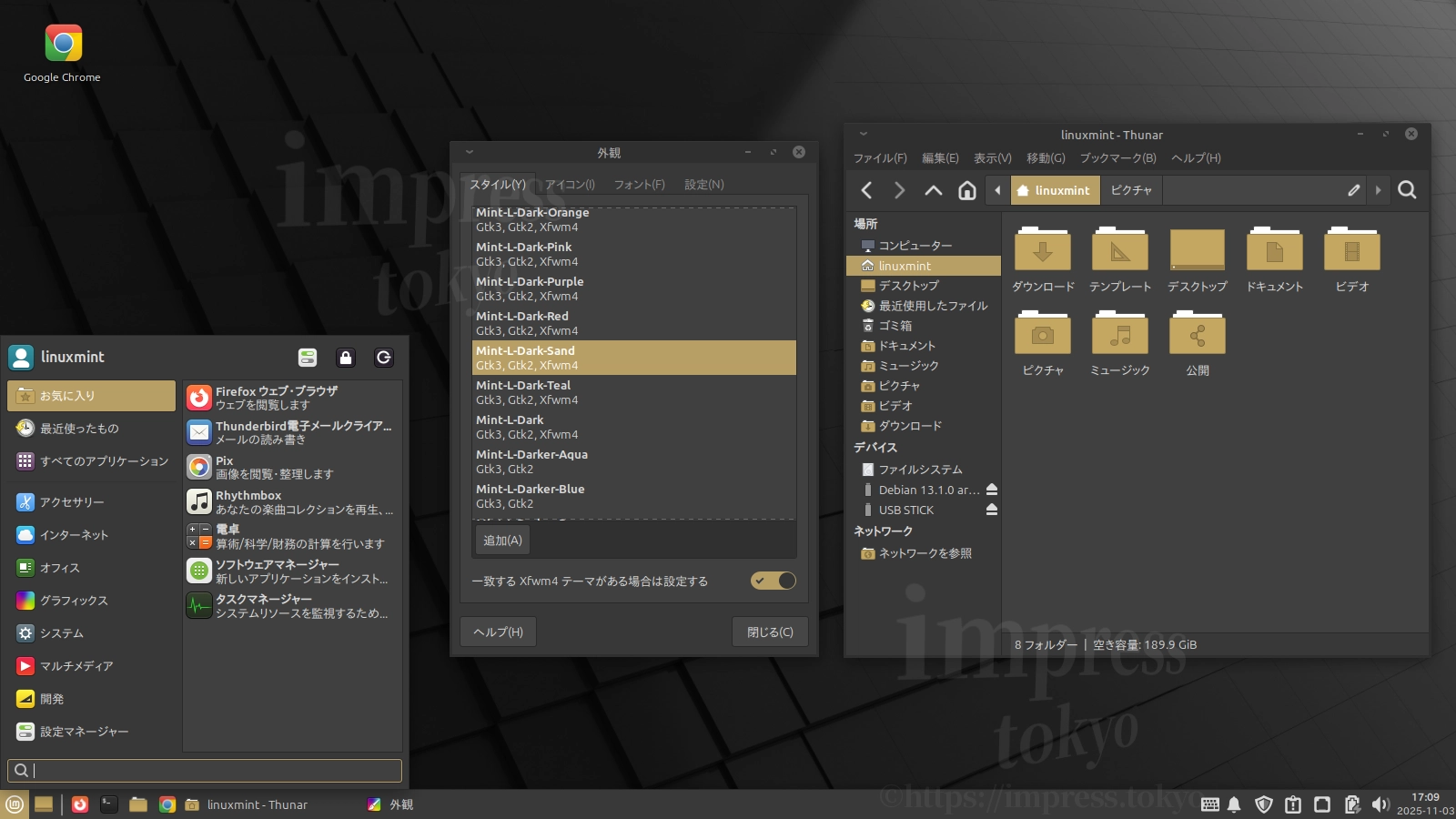This screenshot has width=1456, height=819.
Task: Go to parent folder in Thunar
Action: (933, 190)
